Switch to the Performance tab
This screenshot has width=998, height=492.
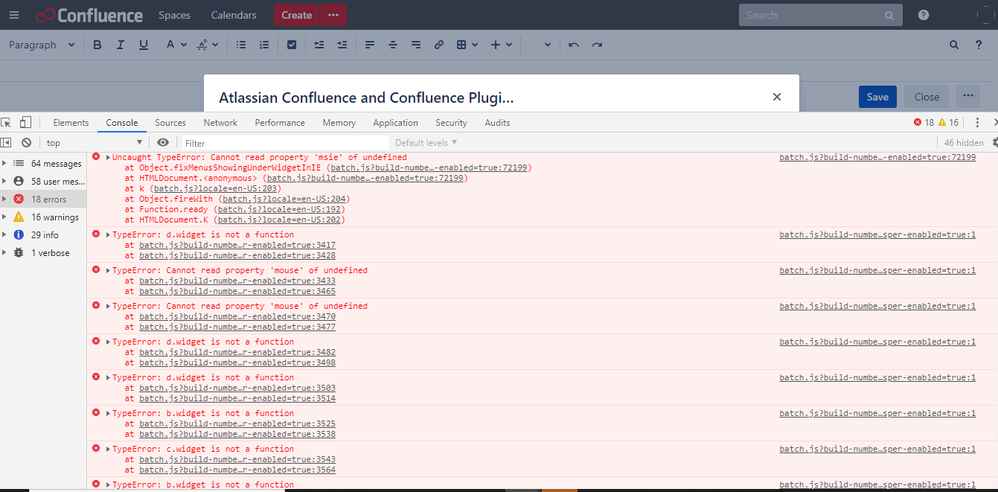pyautogui.click(x=279, y=123)
